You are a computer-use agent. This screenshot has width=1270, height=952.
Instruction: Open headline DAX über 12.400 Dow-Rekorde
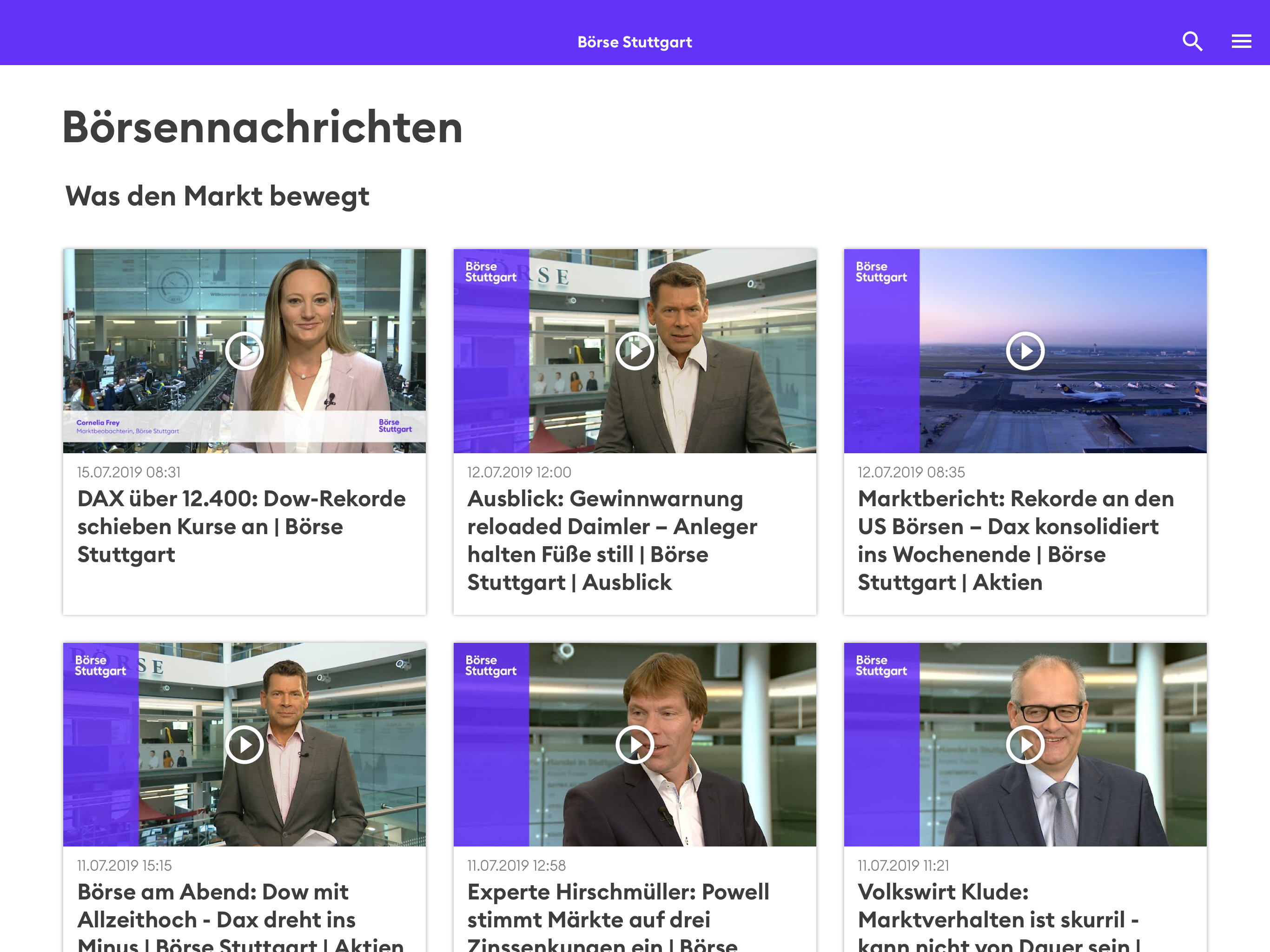[x=241, y=526]
